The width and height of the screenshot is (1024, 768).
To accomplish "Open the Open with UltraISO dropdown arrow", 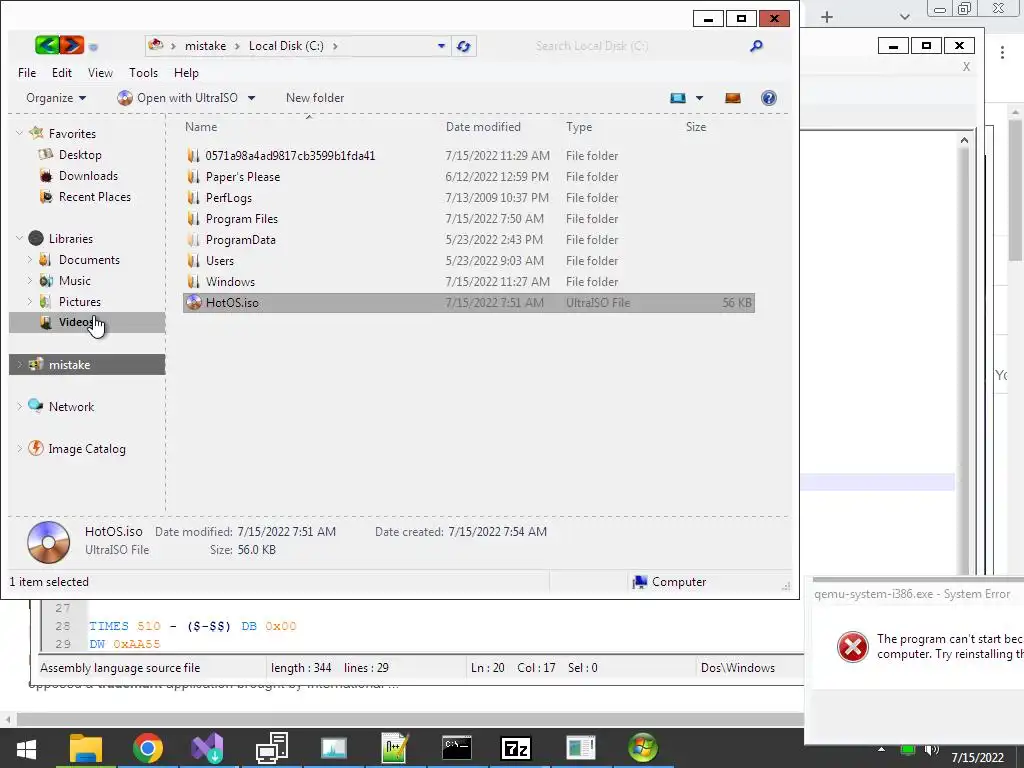I will tap(251, 98).
